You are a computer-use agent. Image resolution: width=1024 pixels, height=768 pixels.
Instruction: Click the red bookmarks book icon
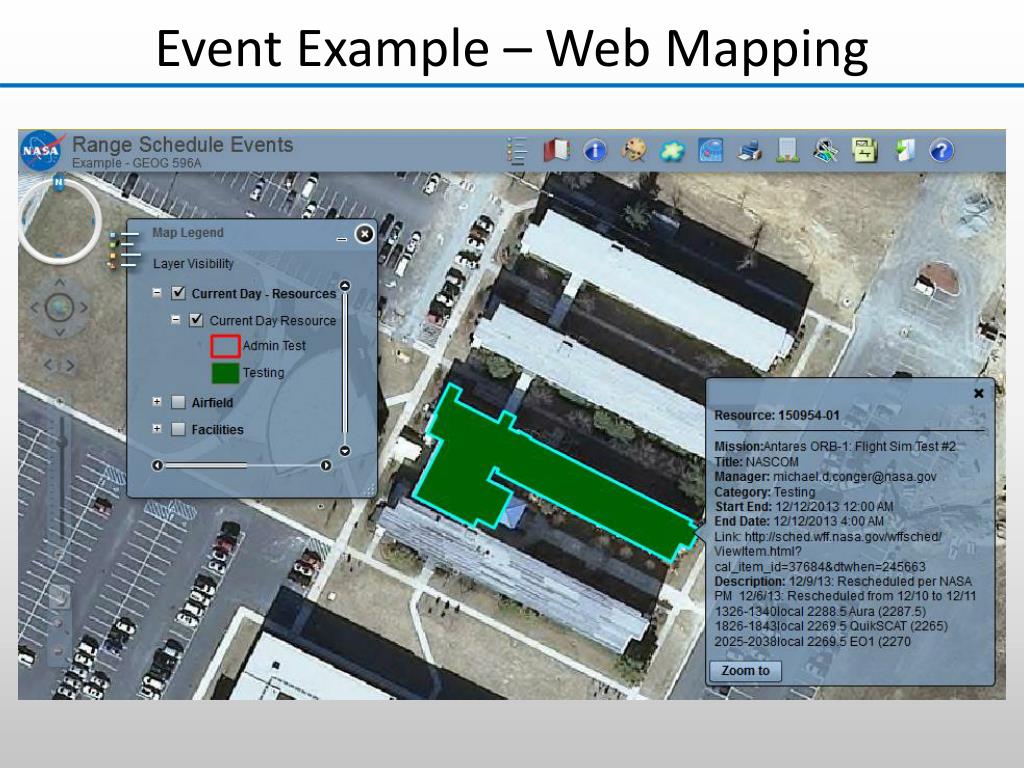coord(556,150)
